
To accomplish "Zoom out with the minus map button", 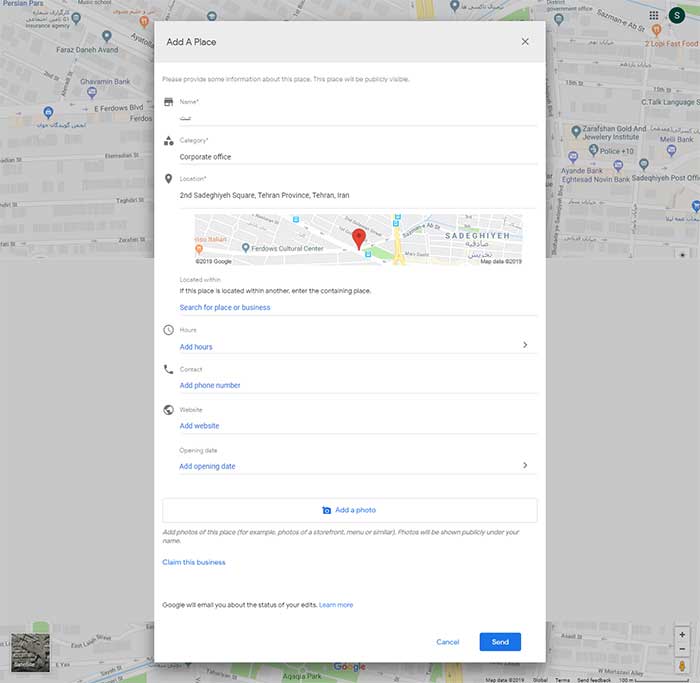I will click(x=682, y=649).
